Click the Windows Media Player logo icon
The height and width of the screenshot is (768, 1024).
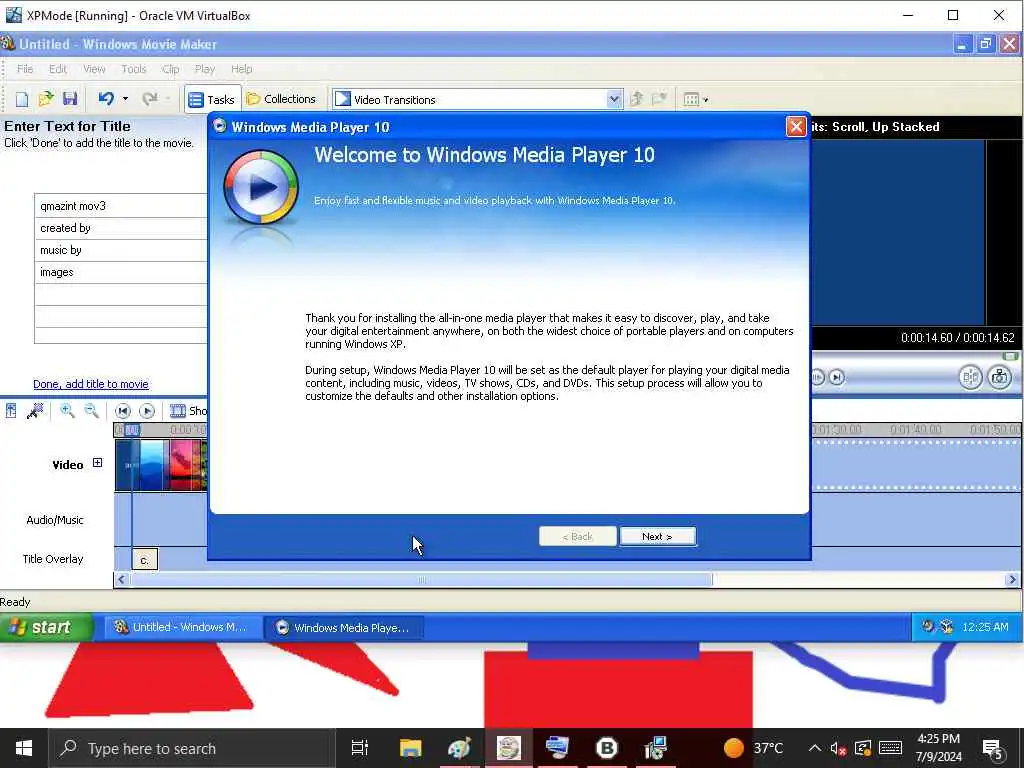(x=261, y=187)
